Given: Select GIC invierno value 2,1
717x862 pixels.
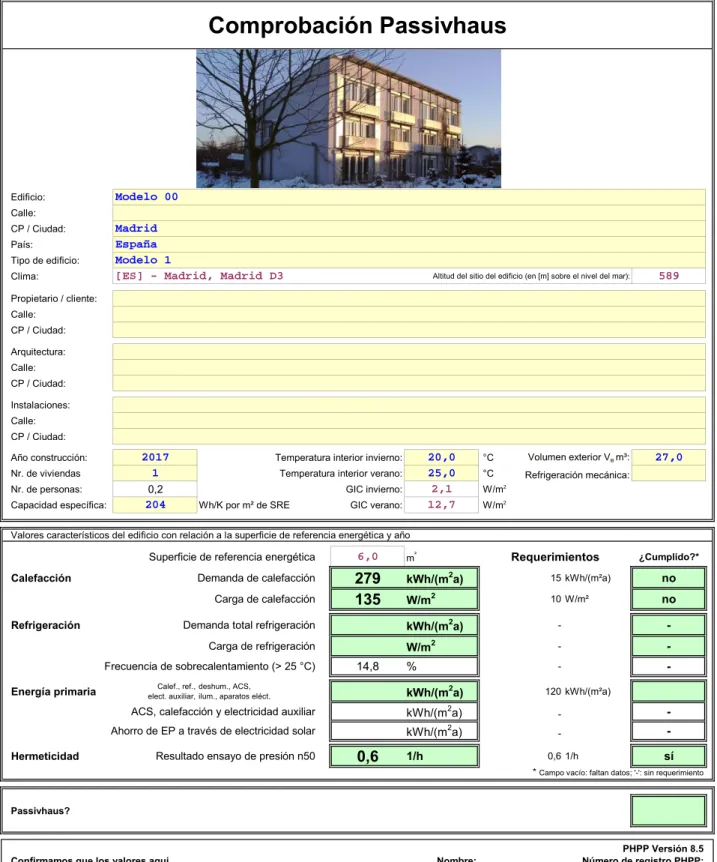Looking at the screenshot, I should pos(442,489).
